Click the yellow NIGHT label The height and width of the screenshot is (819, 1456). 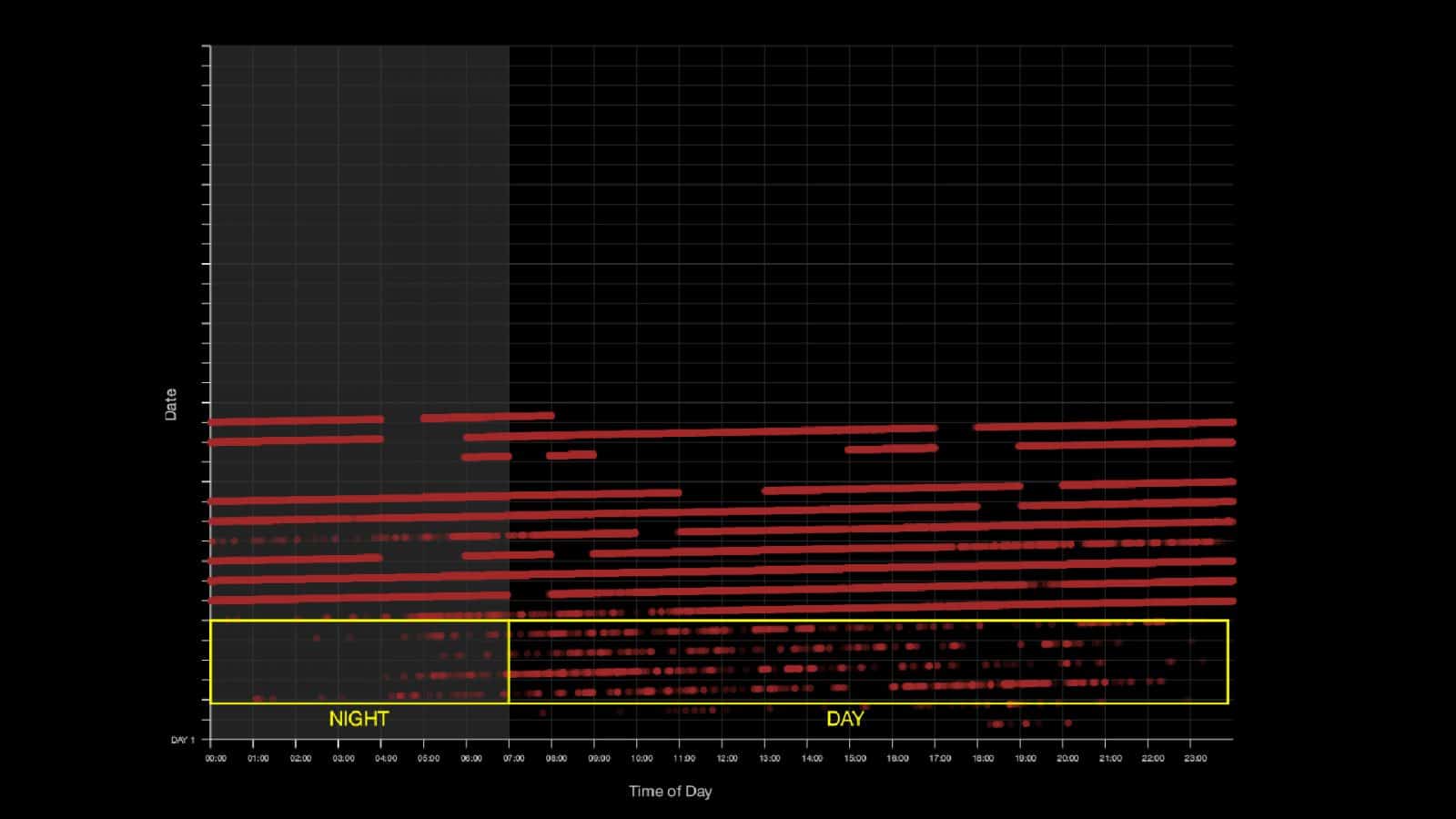(358, 718)
